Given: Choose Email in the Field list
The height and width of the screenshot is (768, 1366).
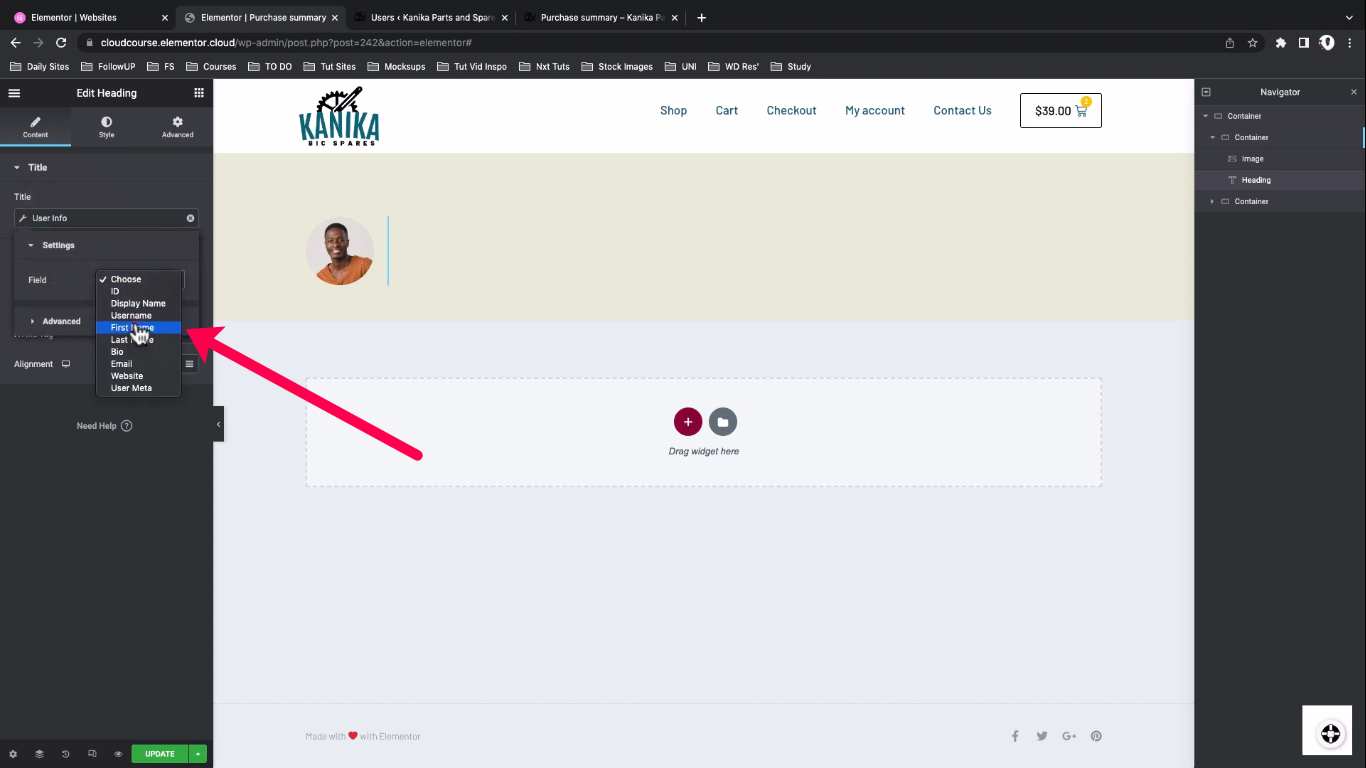Looking at the screenshot, I should (x=139, y=364).
